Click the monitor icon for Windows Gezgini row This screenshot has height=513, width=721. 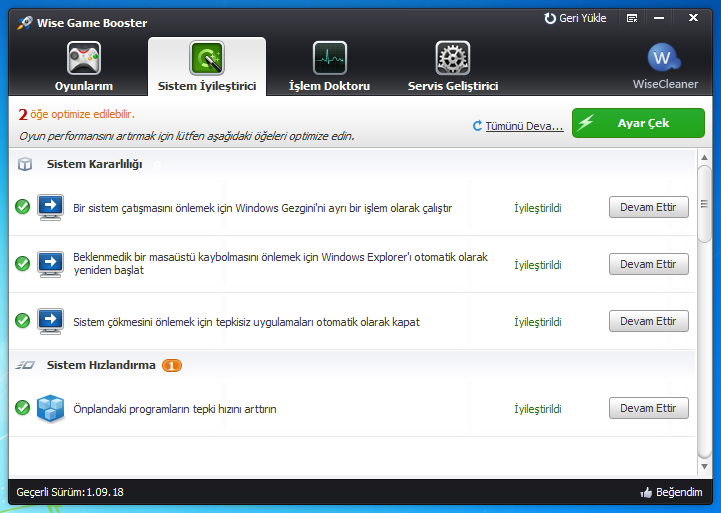(x=50, y=207)
